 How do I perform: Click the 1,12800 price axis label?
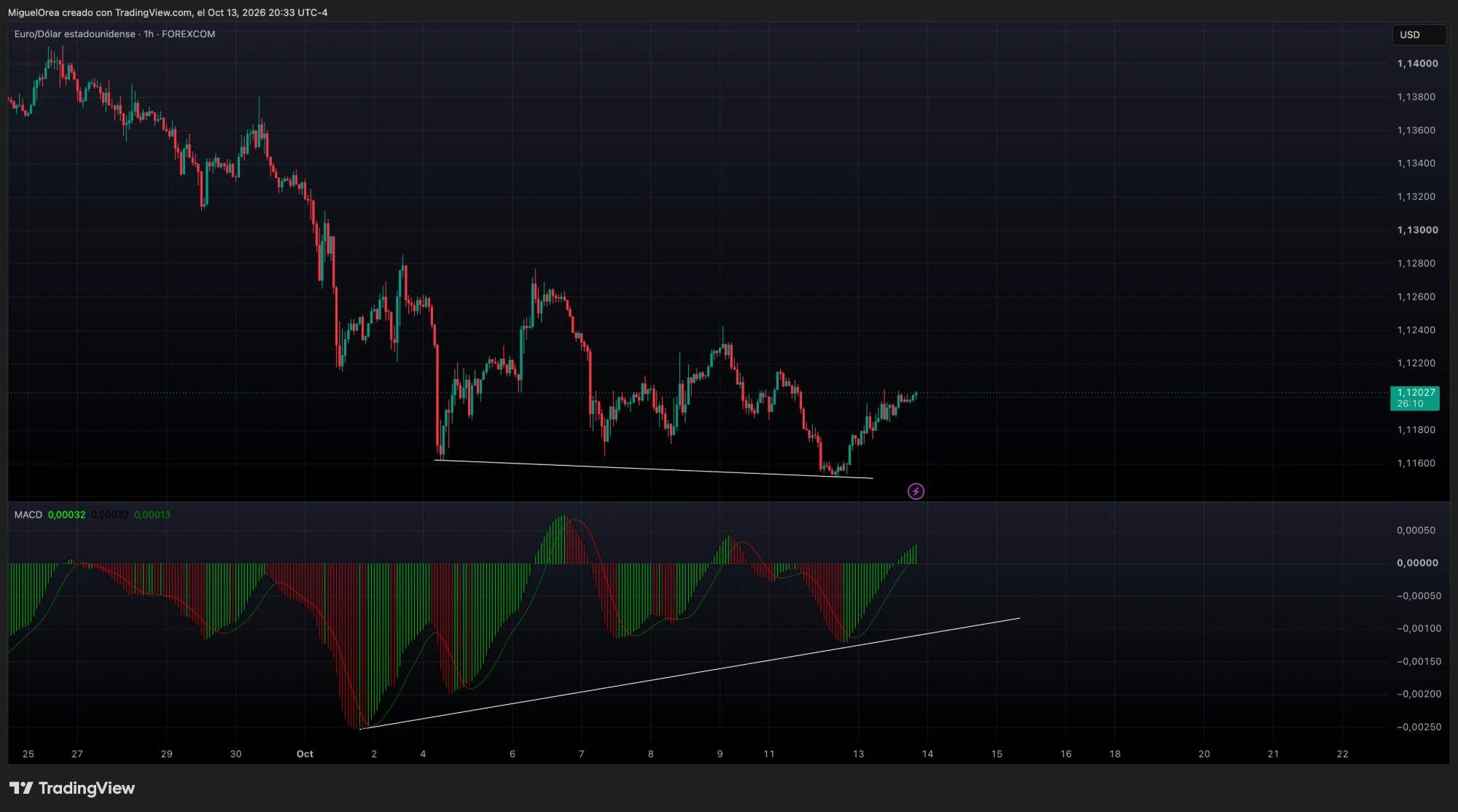tap(1416, 263)
